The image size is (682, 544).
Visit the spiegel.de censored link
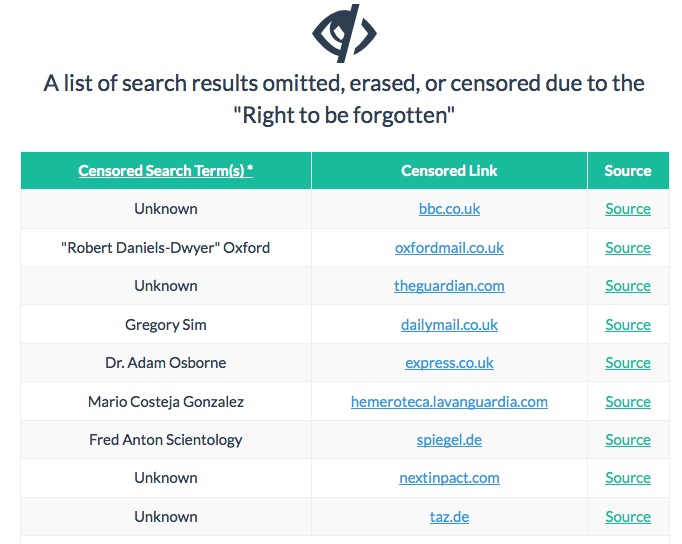coord(449,440)
